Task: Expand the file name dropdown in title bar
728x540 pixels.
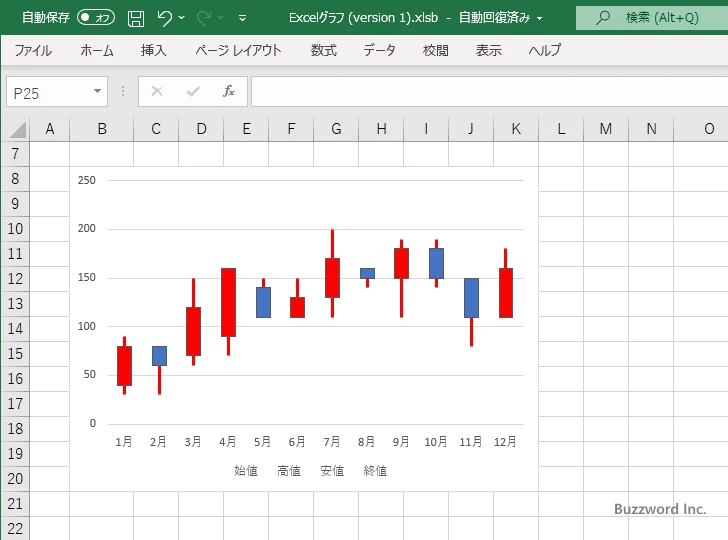Action: coord(540,19)
